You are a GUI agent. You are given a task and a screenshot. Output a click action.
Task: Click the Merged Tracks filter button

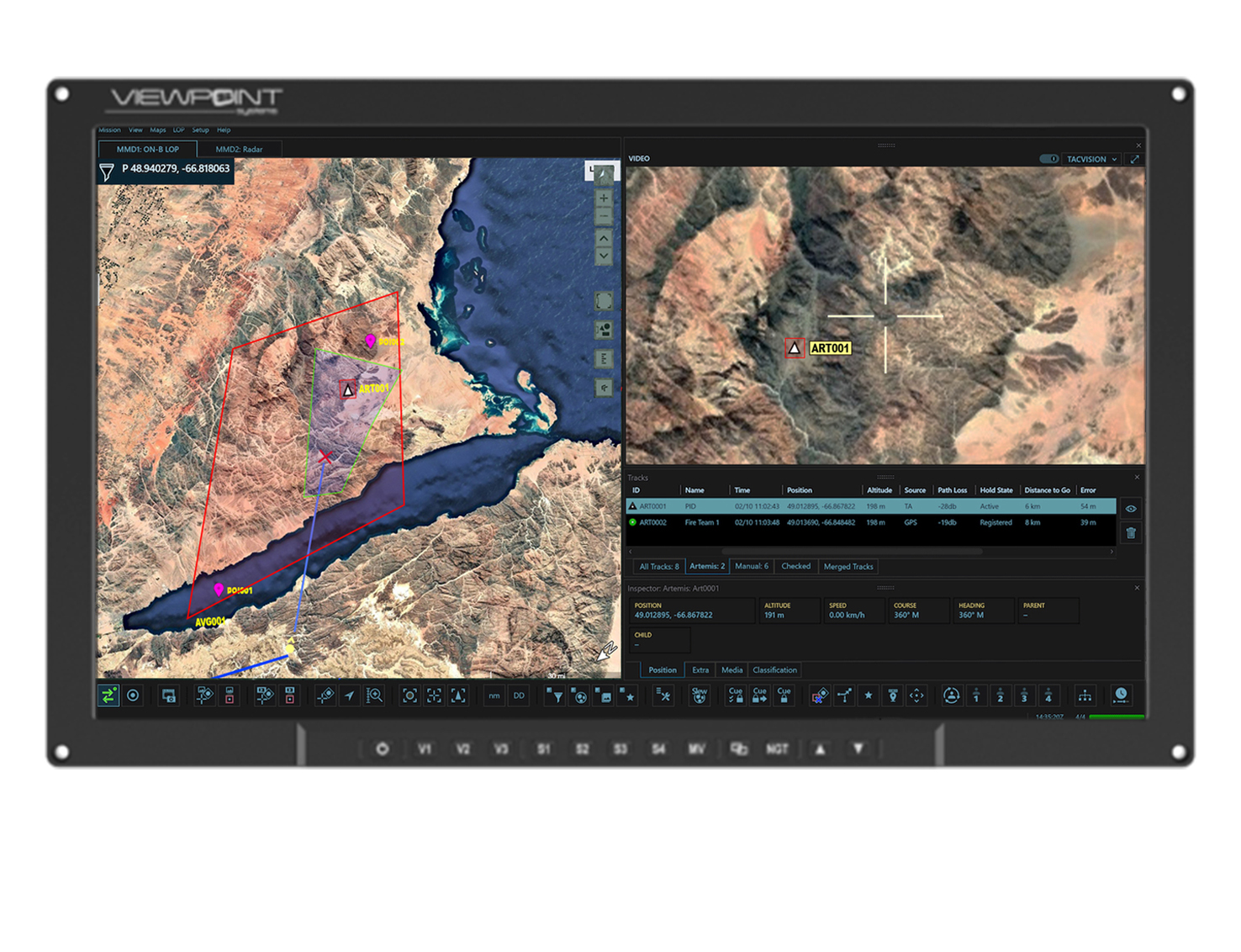point(848,567)
